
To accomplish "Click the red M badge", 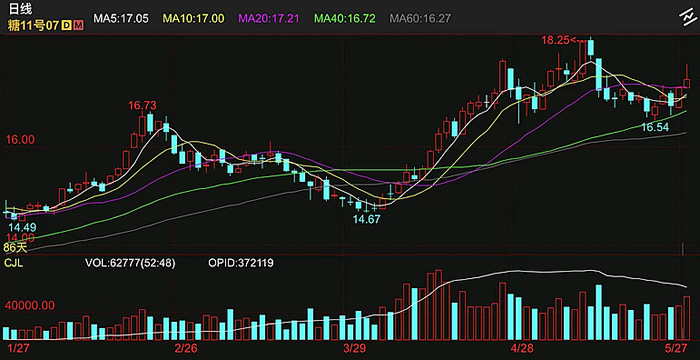I will point(78,25).
